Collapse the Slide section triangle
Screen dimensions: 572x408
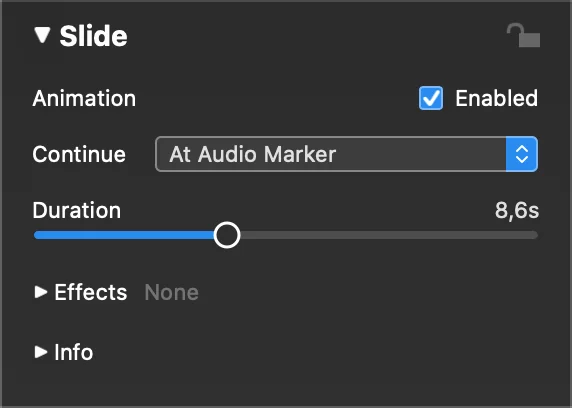[x=42, y=35]
